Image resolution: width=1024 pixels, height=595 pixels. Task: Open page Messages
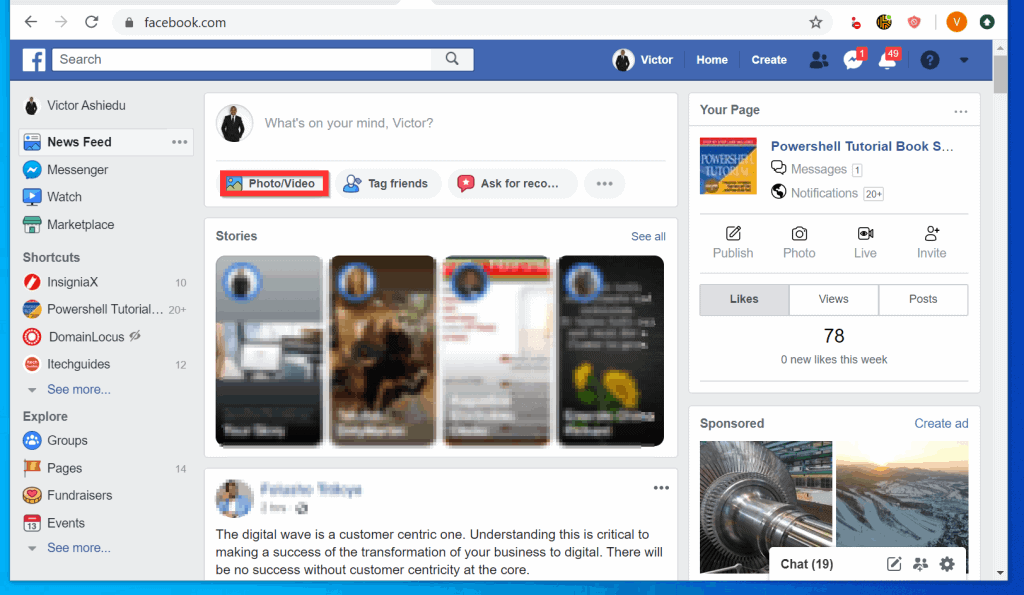click(816, 169)
